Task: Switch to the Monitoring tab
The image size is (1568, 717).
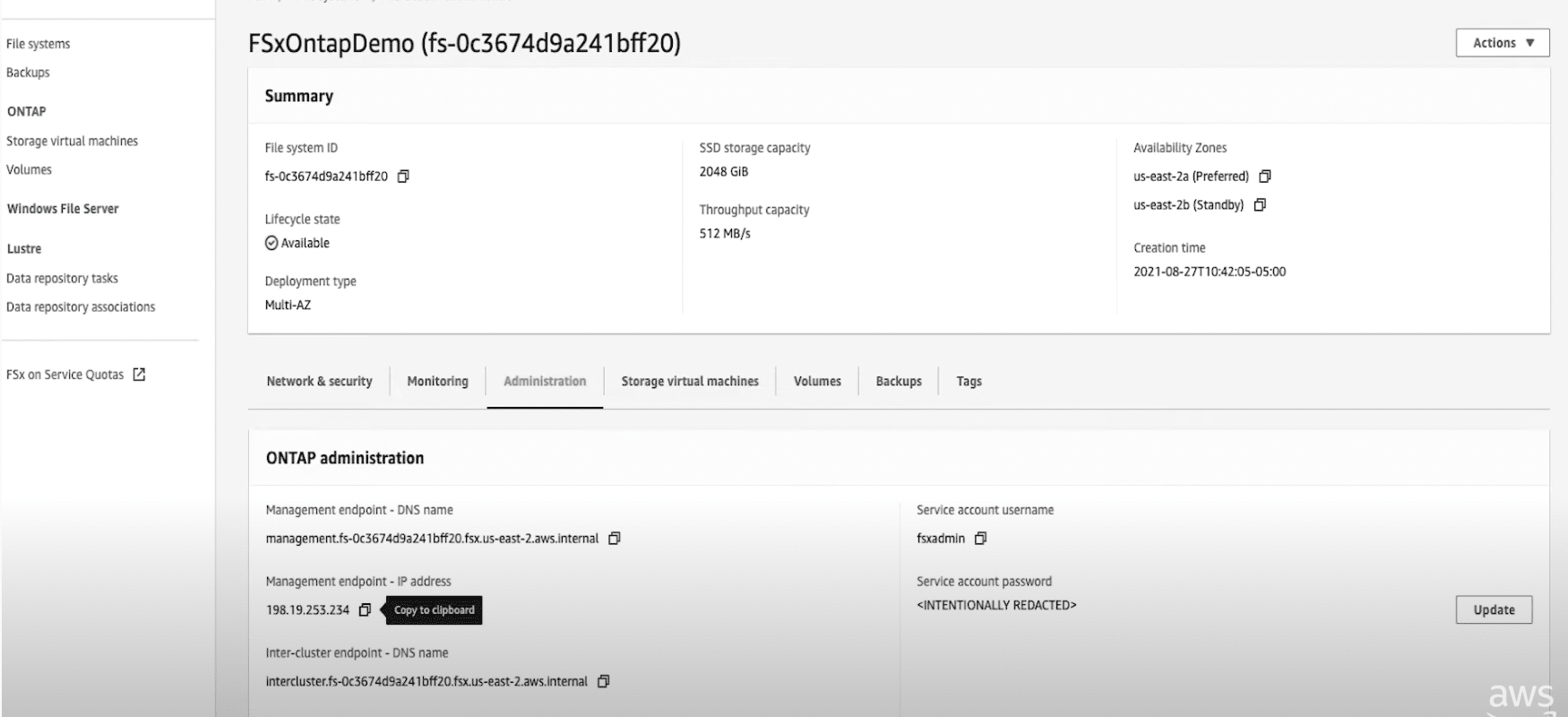Action: pyautogui.click(x=437, y=381)
